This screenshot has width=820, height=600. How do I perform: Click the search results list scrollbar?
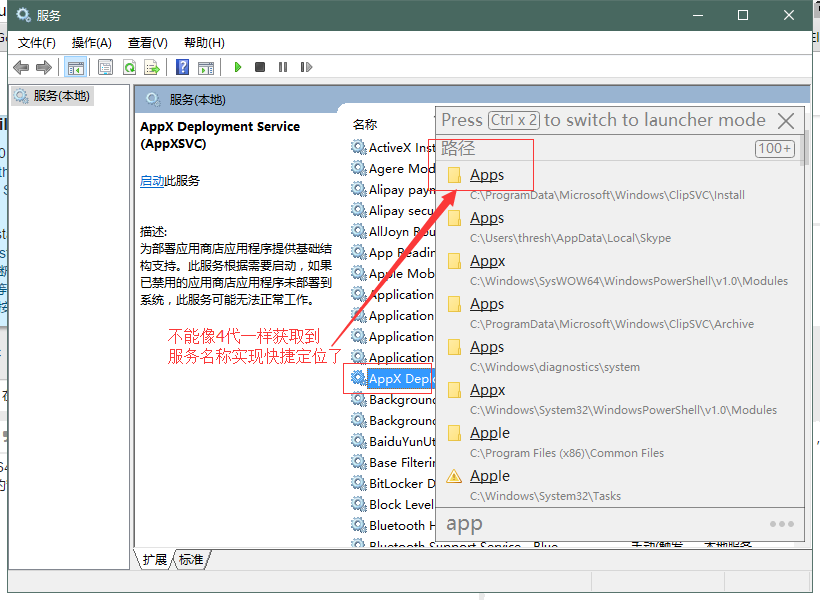[x=804, y=150]
